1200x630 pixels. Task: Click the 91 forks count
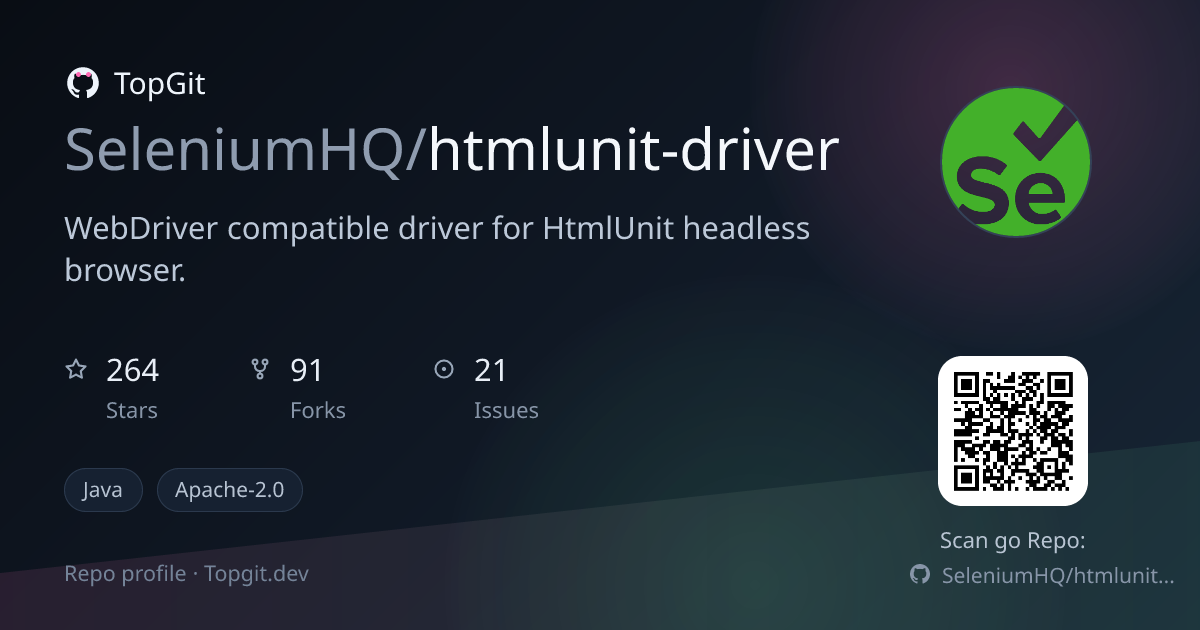[307, 371]
